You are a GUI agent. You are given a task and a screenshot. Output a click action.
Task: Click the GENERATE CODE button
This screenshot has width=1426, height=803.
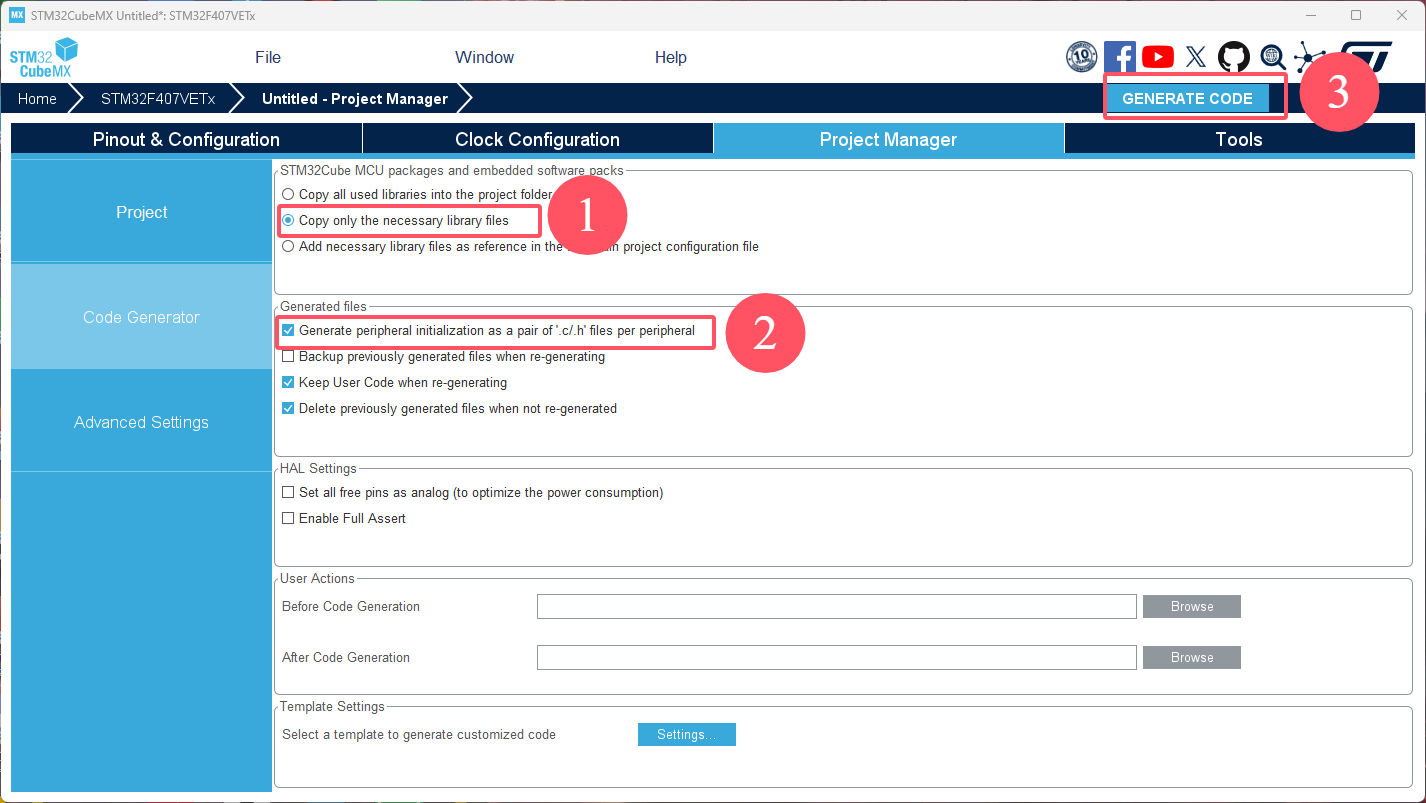pyautogui.click(x=1188, y=98)
